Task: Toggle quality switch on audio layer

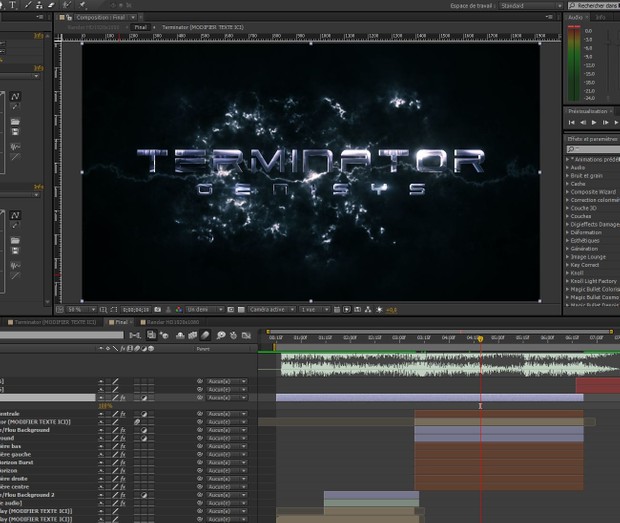Action: coord(115,503)
